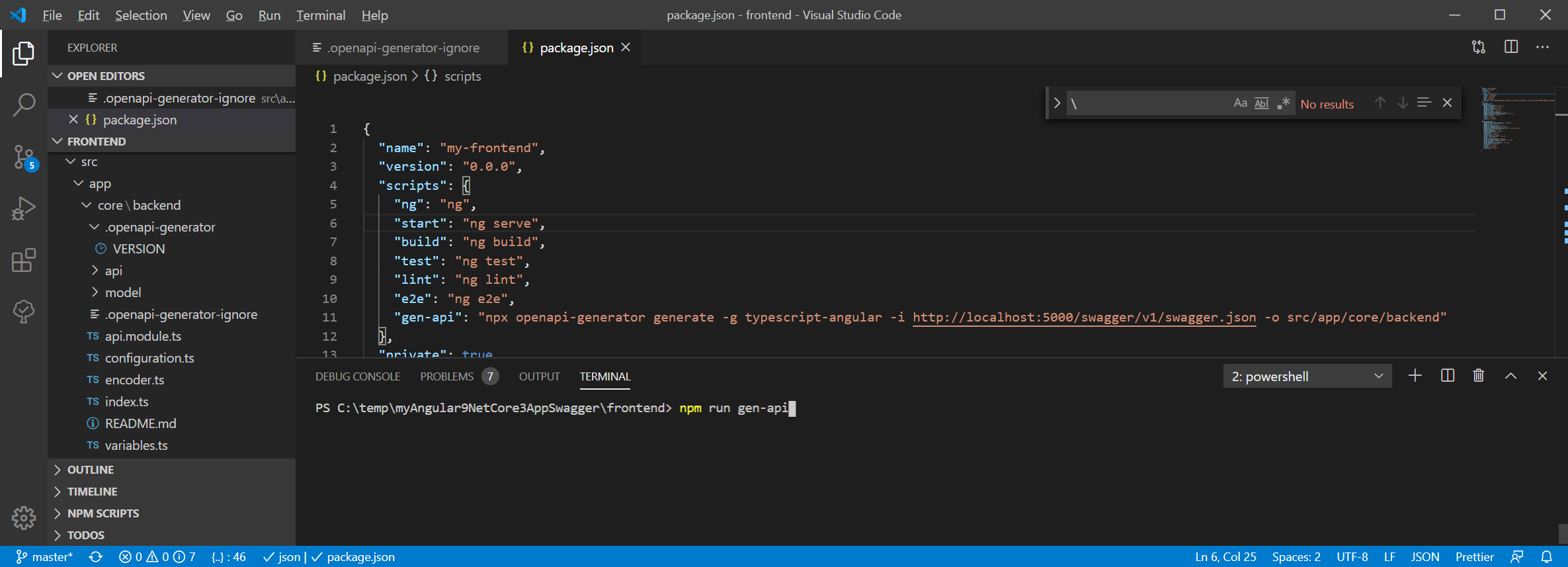
Task: Synchronize changes from status bar
Action: 96,557
